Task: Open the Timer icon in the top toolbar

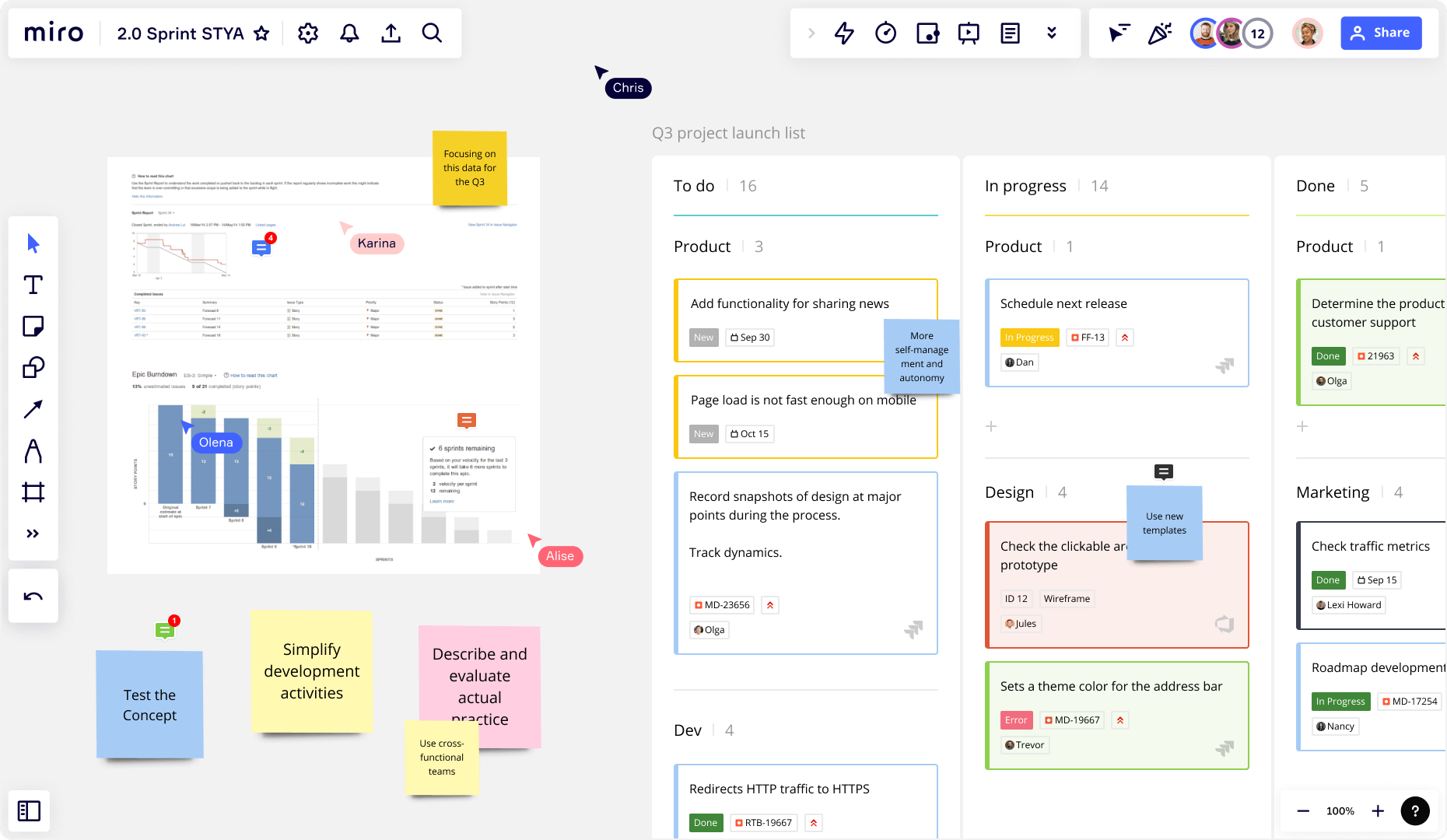Action: (x=885, y=33)
